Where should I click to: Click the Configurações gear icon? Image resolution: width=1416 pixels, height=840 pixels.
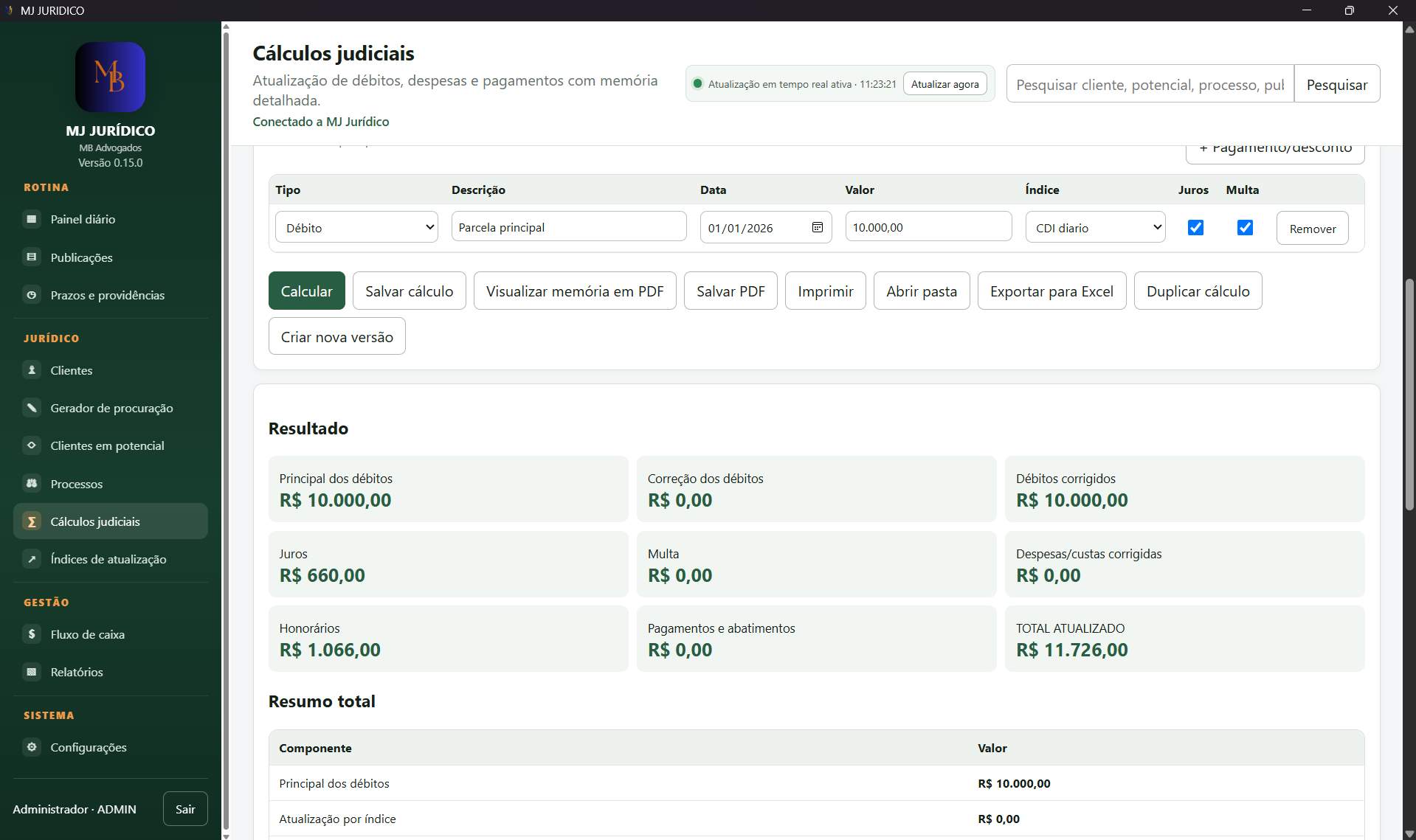[32, 747]
